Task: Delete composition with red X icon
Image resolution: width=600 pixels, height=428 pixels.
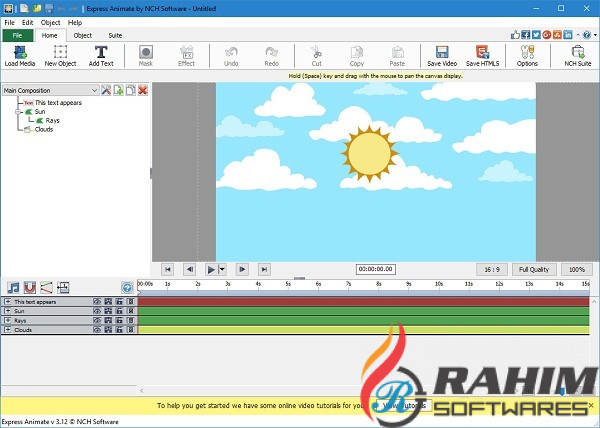Action: [143, 90]
